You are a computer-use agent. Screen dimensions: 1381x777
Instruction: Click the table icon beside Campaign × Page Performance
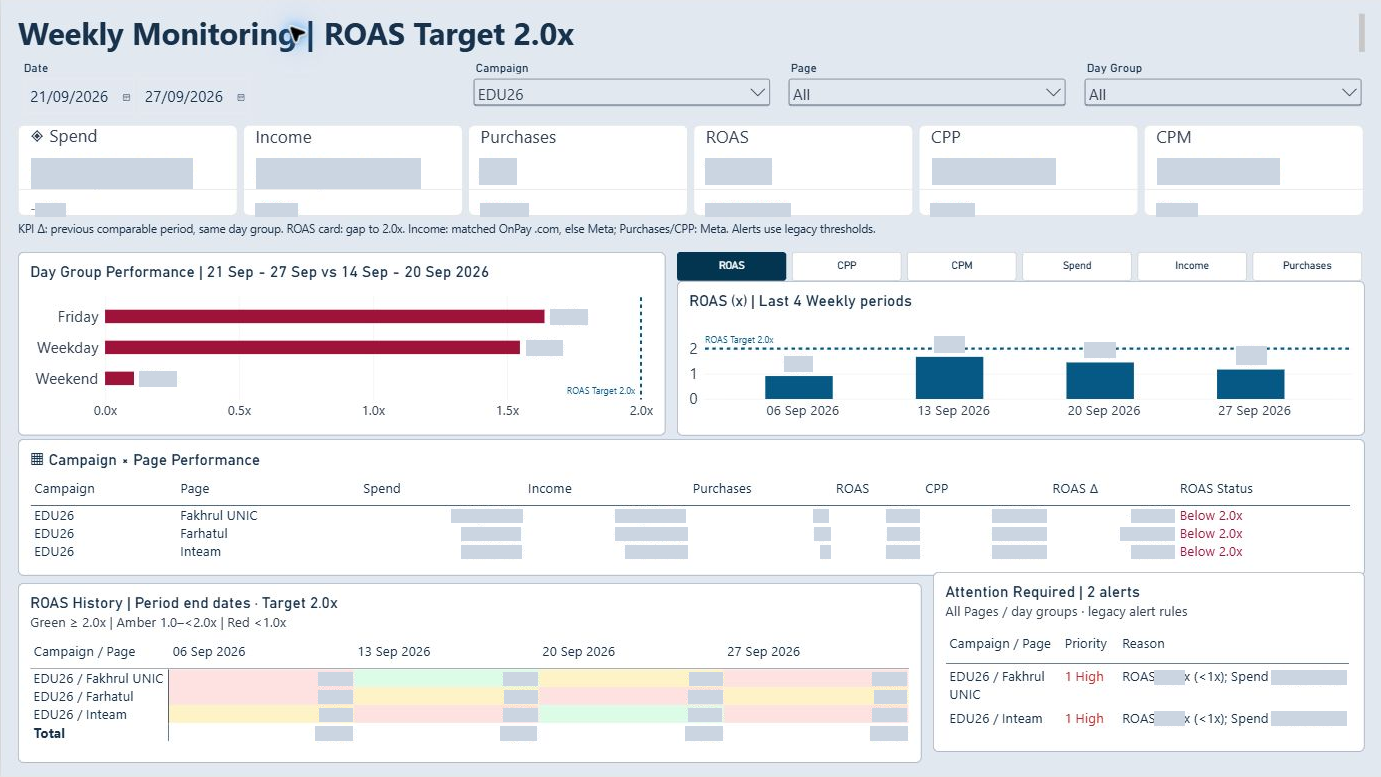point(37,459)
